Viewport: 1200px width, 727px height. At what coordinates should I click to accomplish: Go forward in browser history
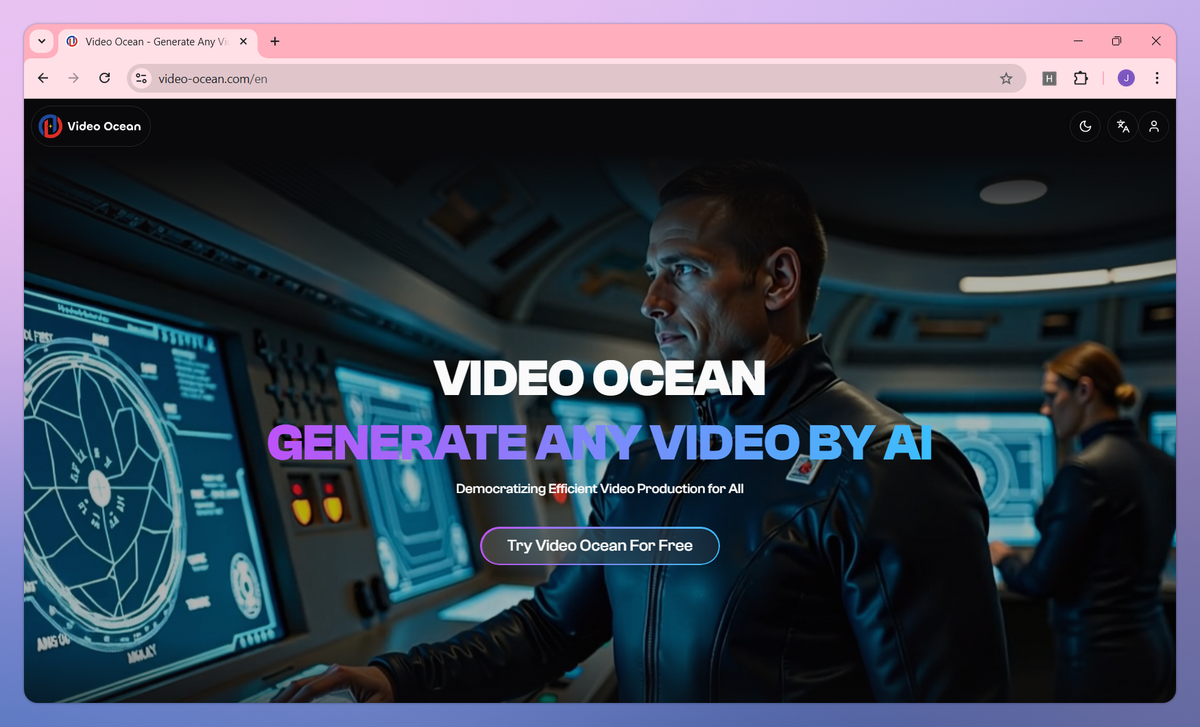(73, 78)
